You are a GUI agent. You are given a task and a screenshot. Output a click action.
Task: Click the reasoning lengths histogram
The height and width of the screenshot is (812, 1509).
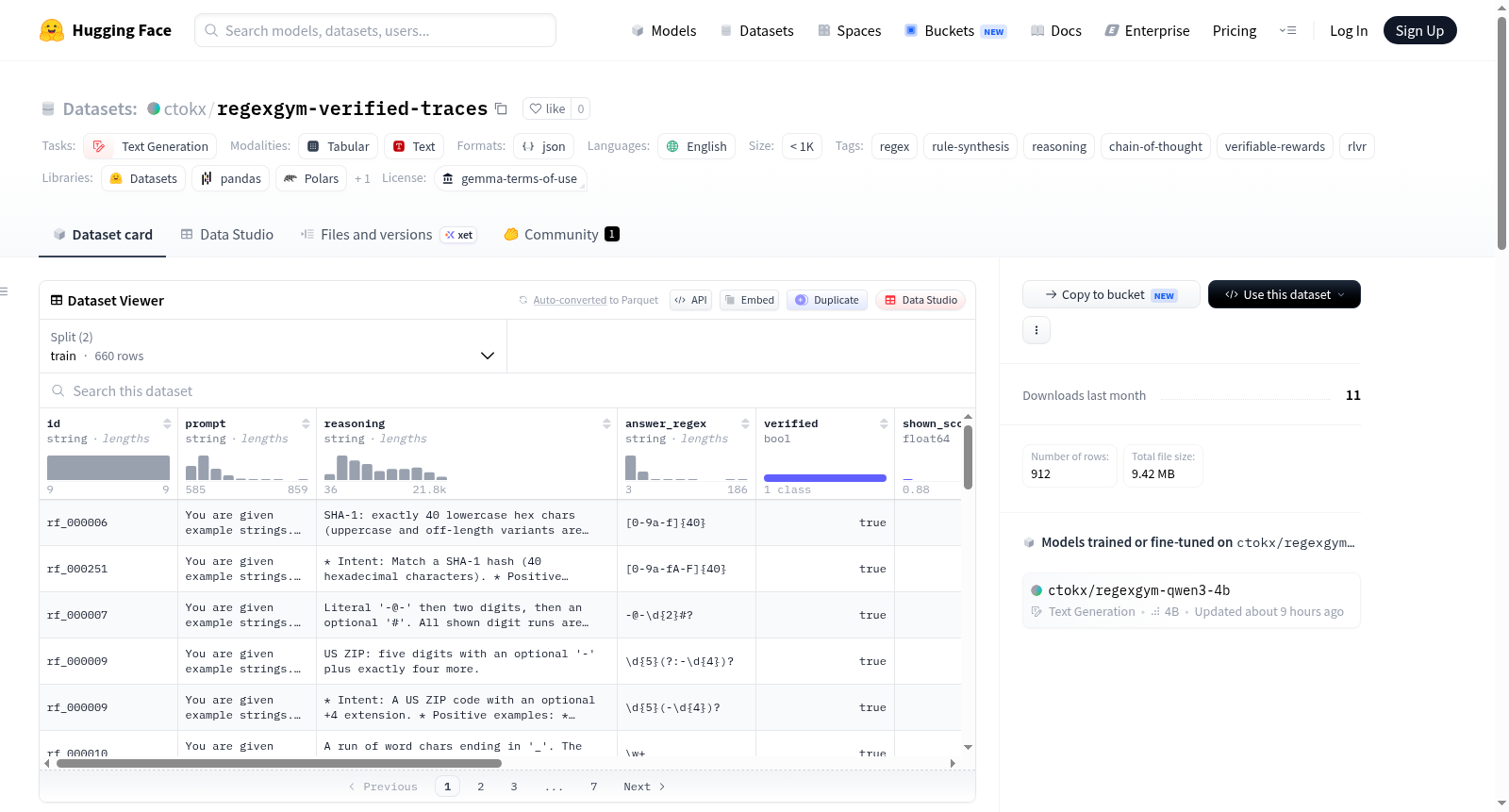tap(386, 468)
